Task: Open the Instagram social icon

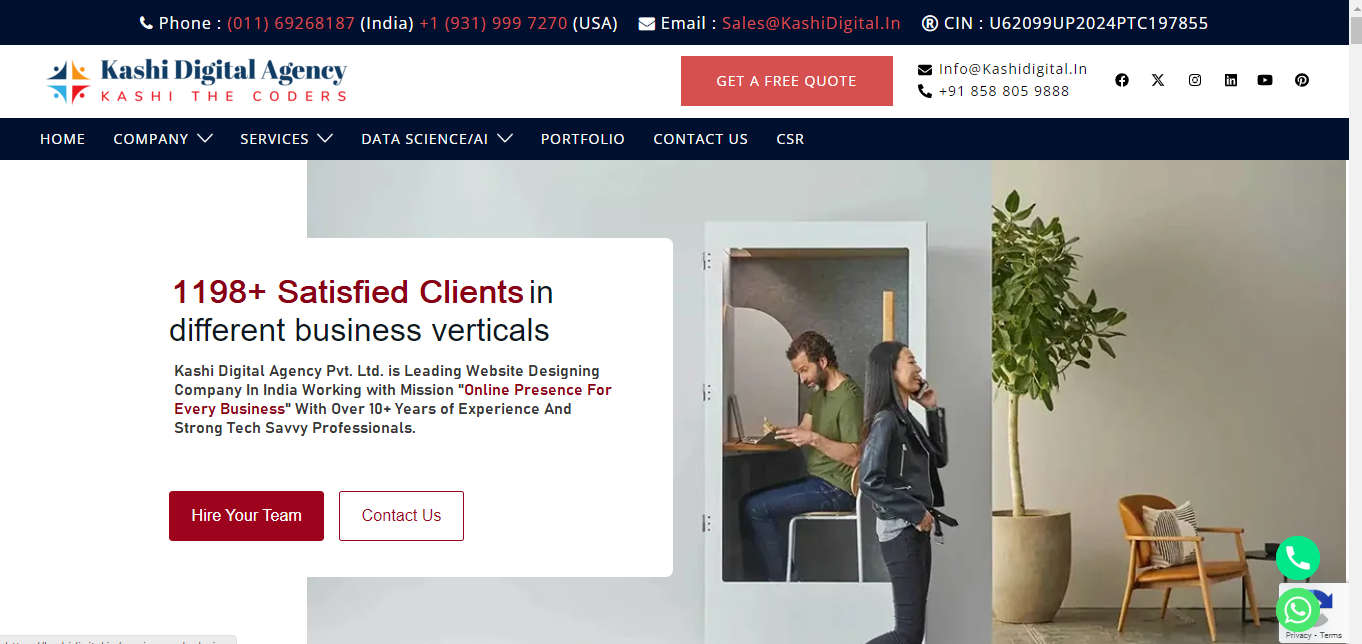Action: [1195, 80]
